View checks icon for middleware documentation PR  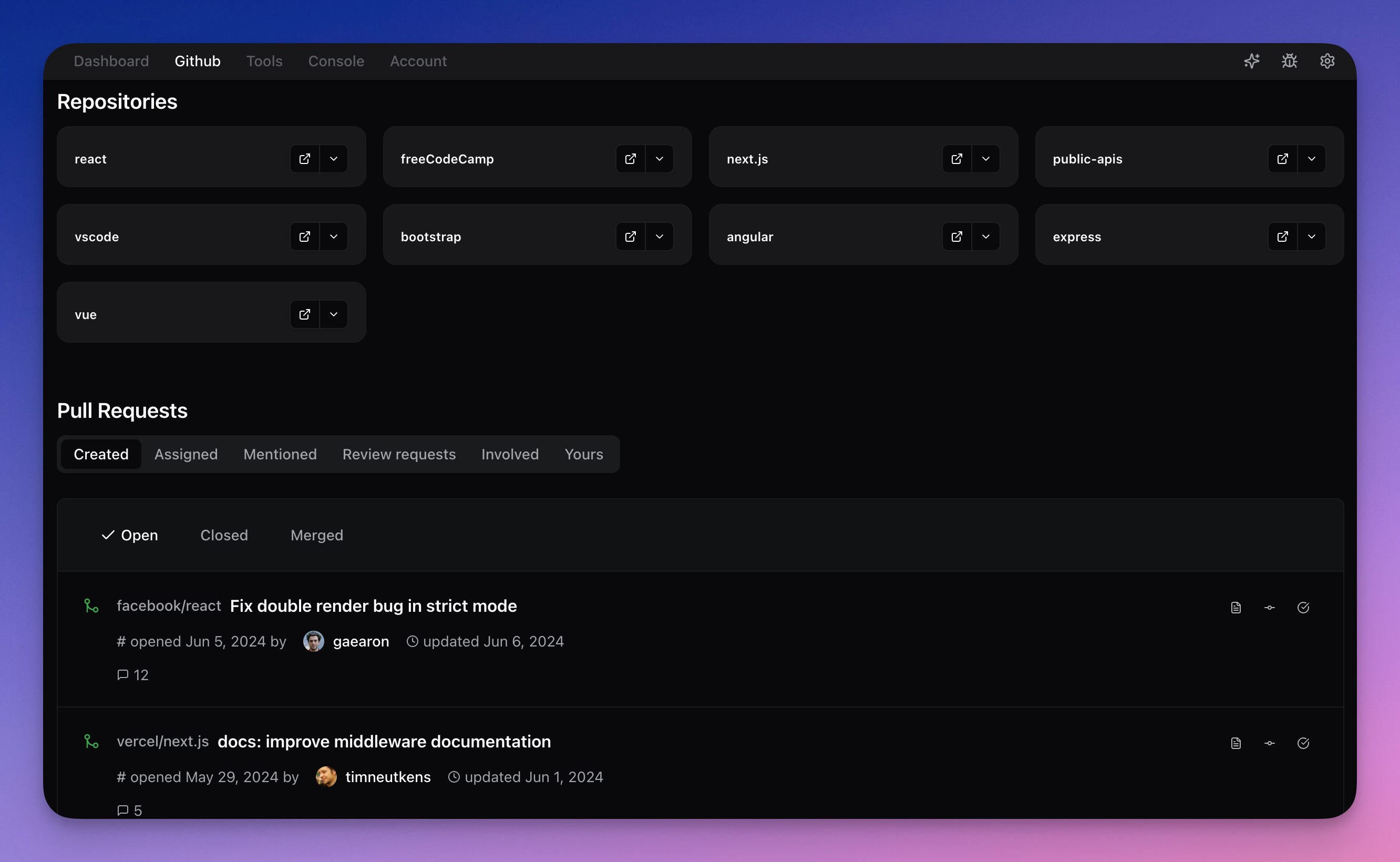click(1303, 743)
